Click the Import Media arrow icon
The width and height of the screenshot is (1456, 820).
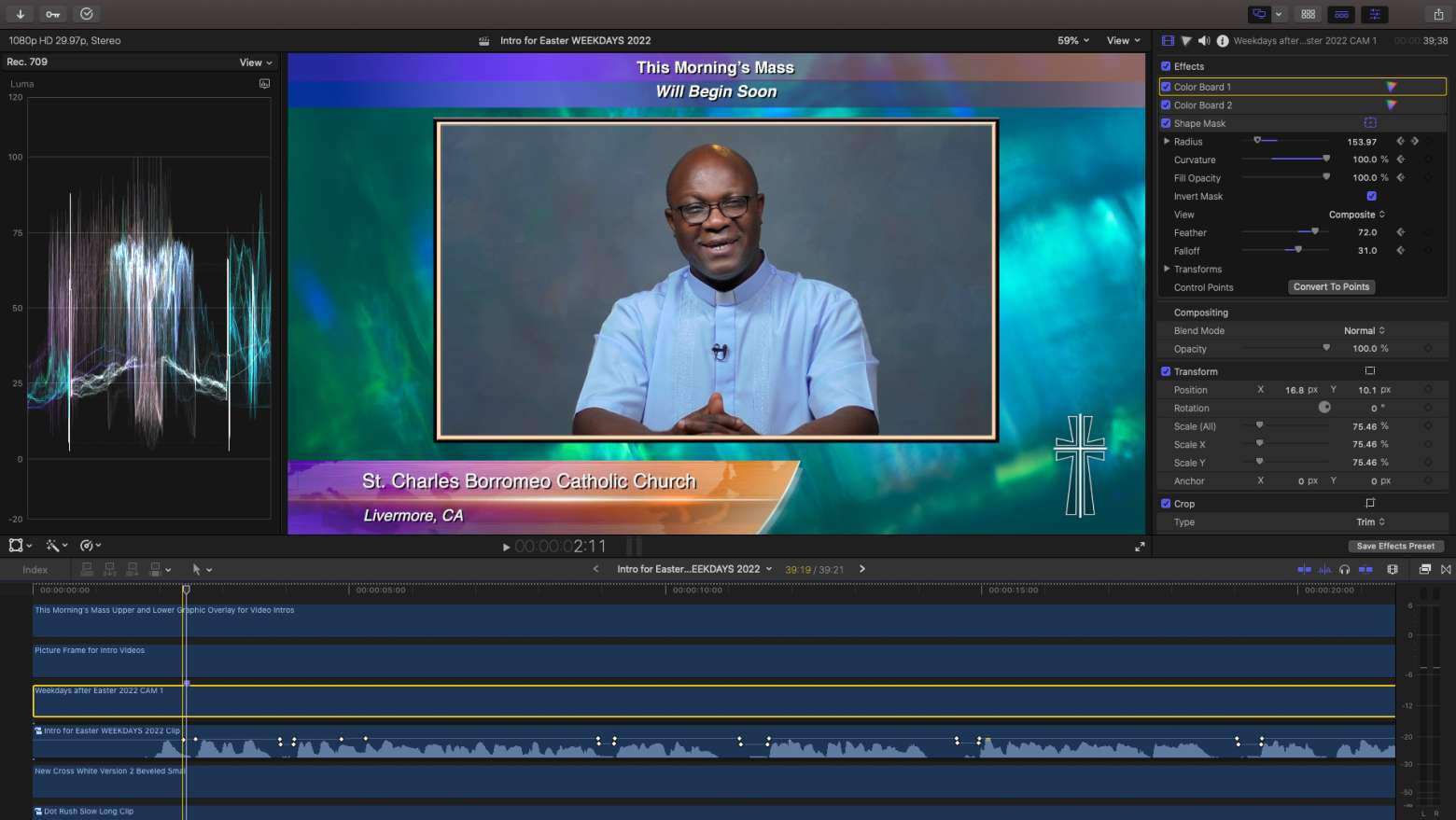(x=20, y=14)
